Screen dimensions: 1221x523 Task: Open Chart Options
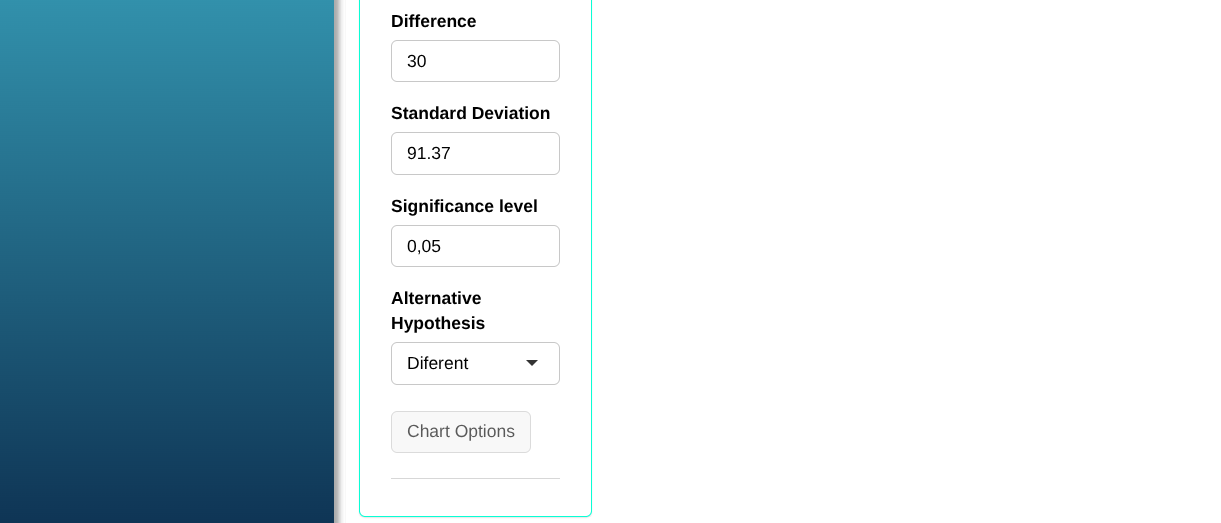461,432
